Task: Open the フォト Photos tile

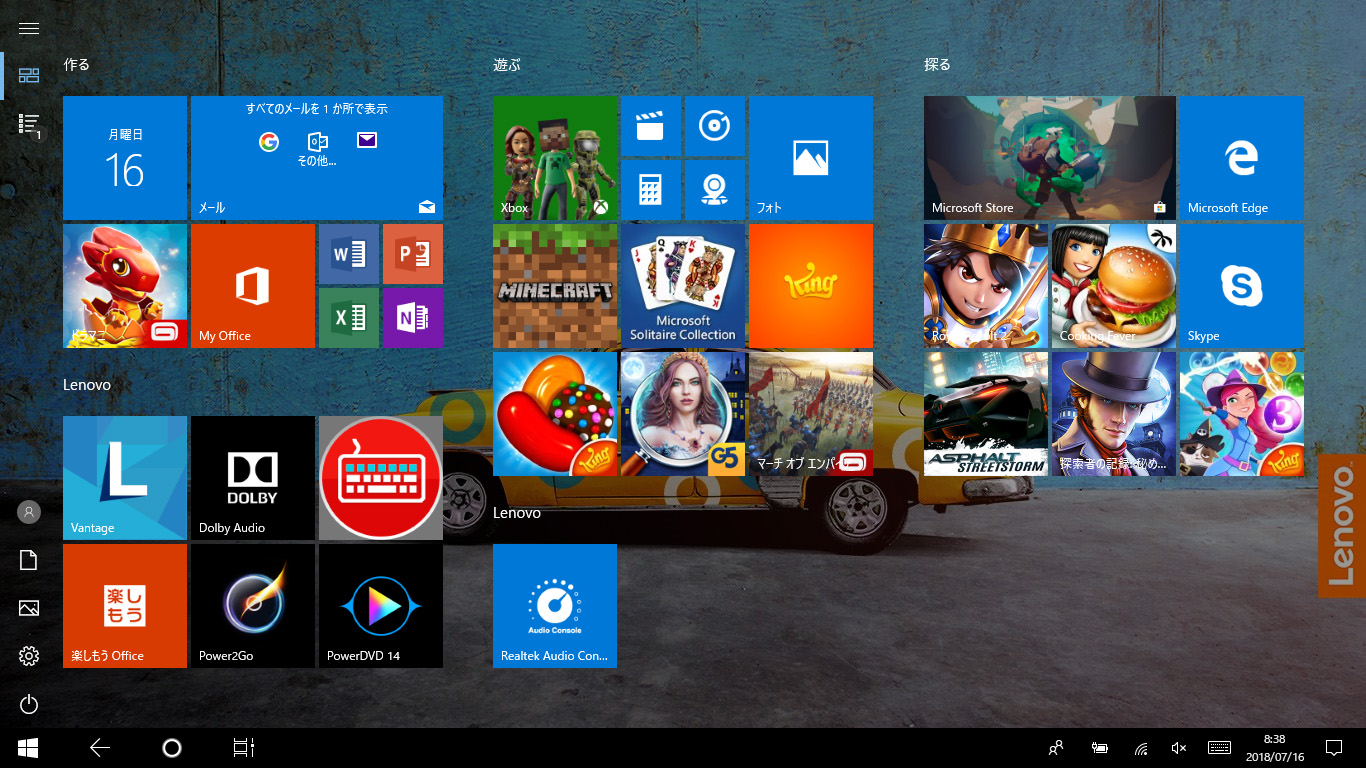Action: 811,158
